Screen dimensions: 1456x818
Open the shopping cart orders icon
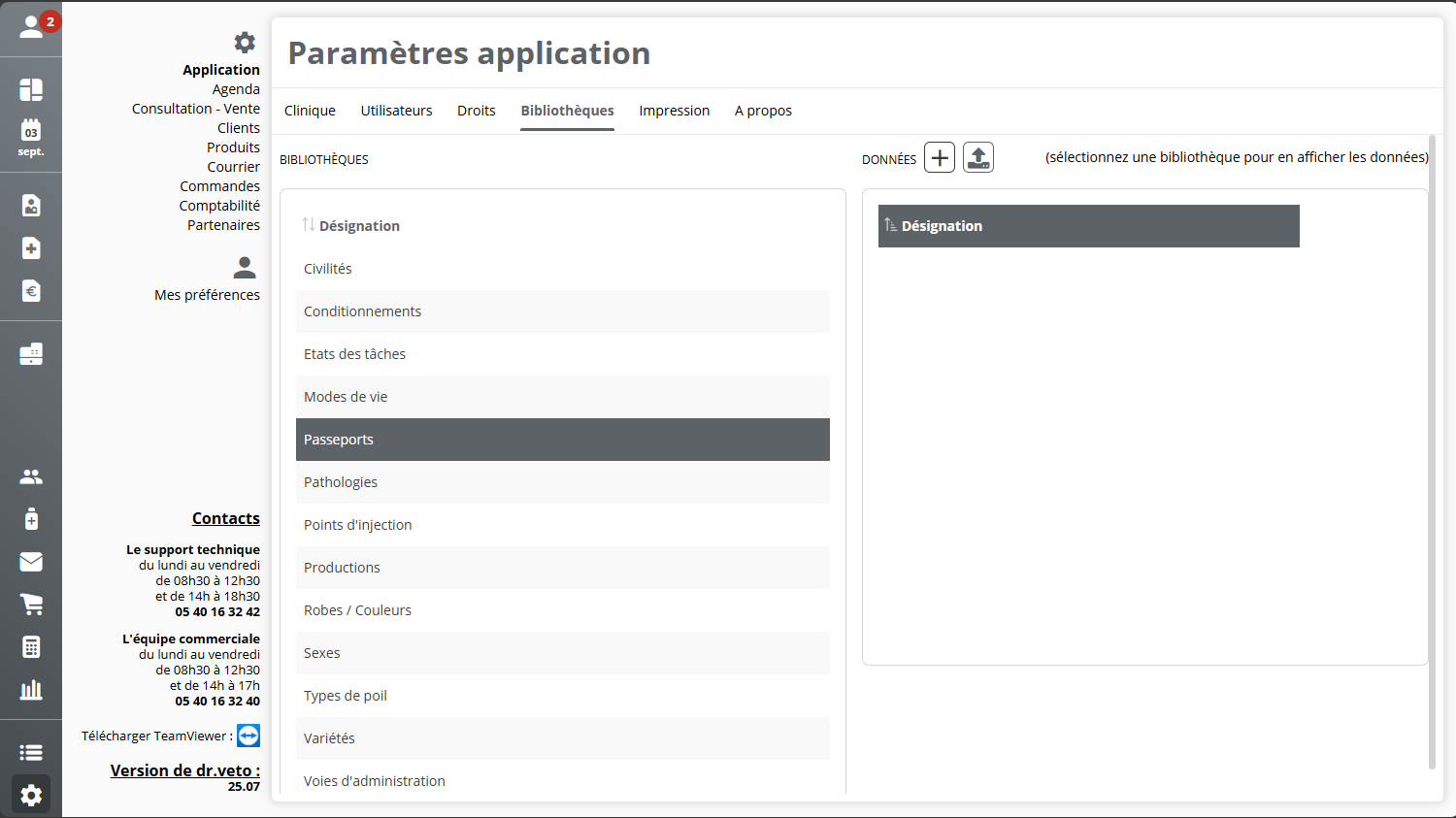coord(31,605)
